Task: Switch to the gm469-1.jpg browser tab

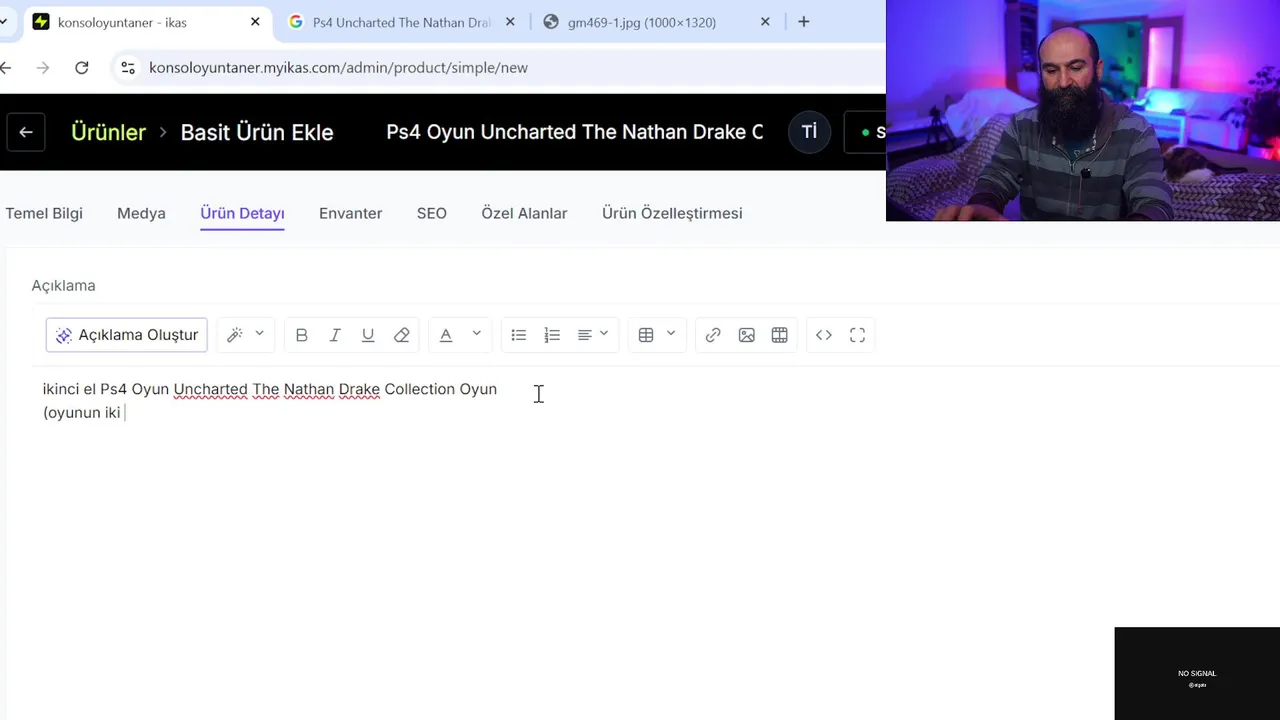Action: (x=642, y=22)
